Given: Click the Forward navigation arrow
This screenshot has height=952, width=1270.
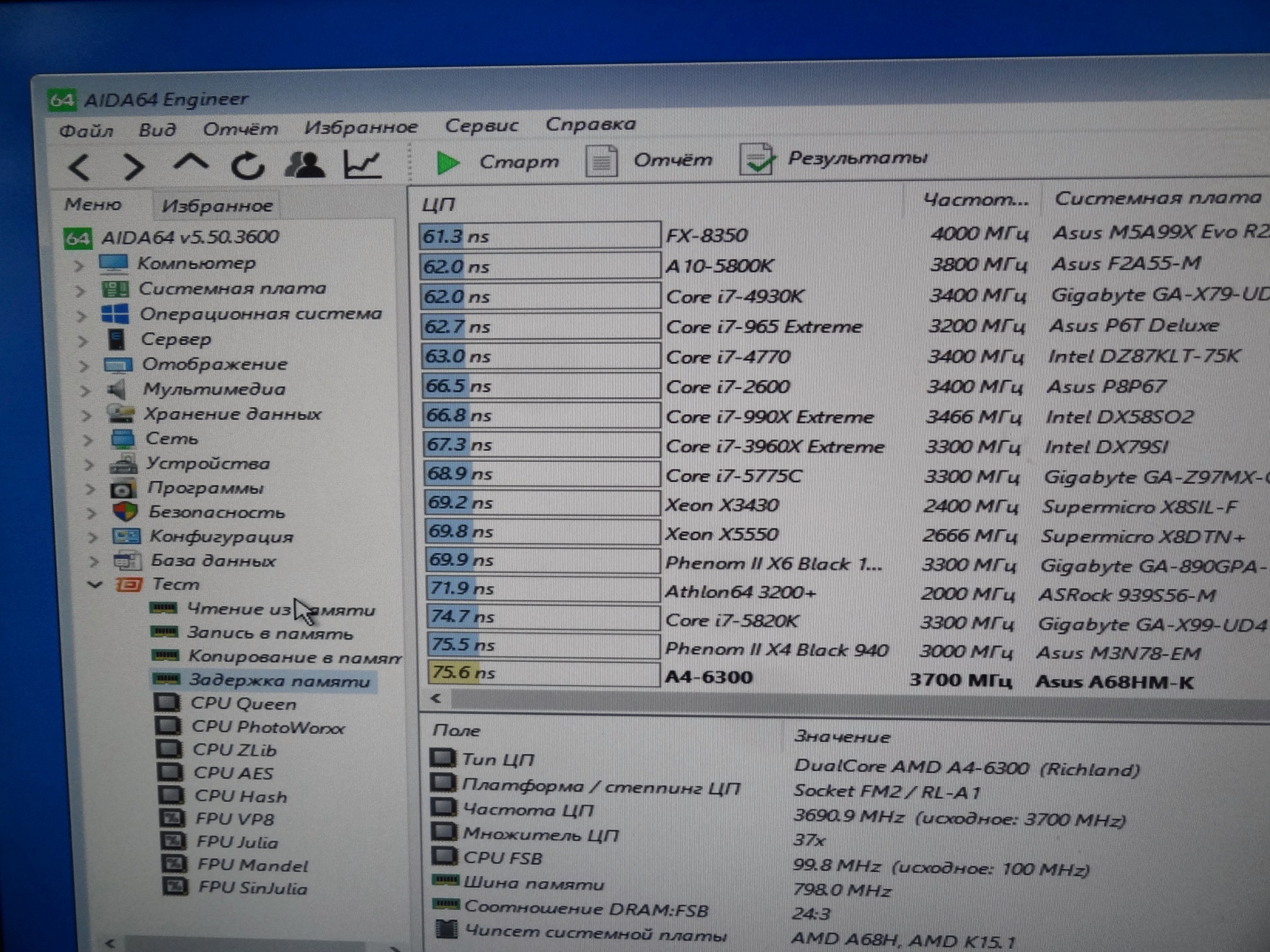Looking at the screenshot, I should click(134, 166).
